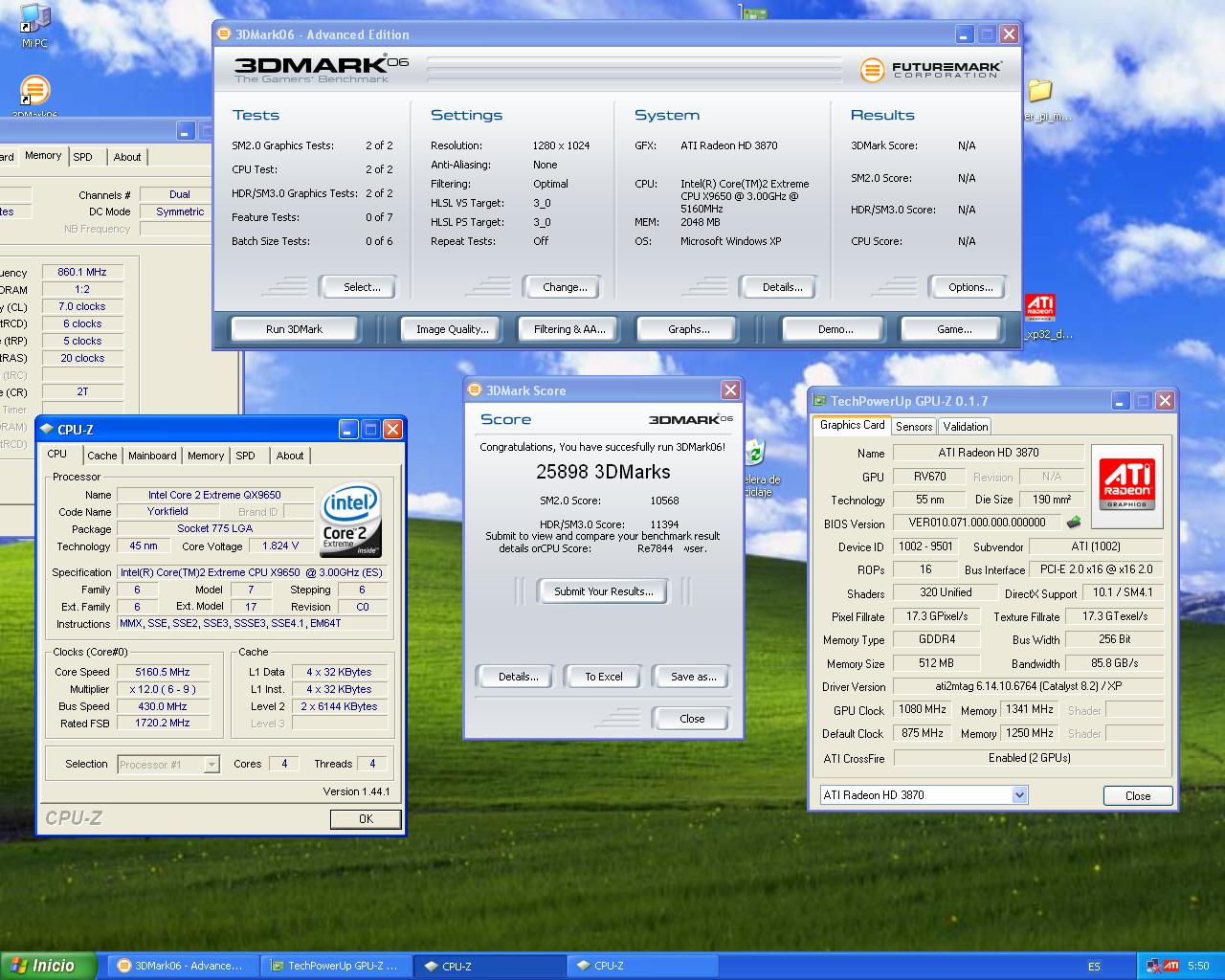The image size is (1225, 980).
Task: Select Graphics Card tab in GPU-Z
Action: click(x=852, y=425)
